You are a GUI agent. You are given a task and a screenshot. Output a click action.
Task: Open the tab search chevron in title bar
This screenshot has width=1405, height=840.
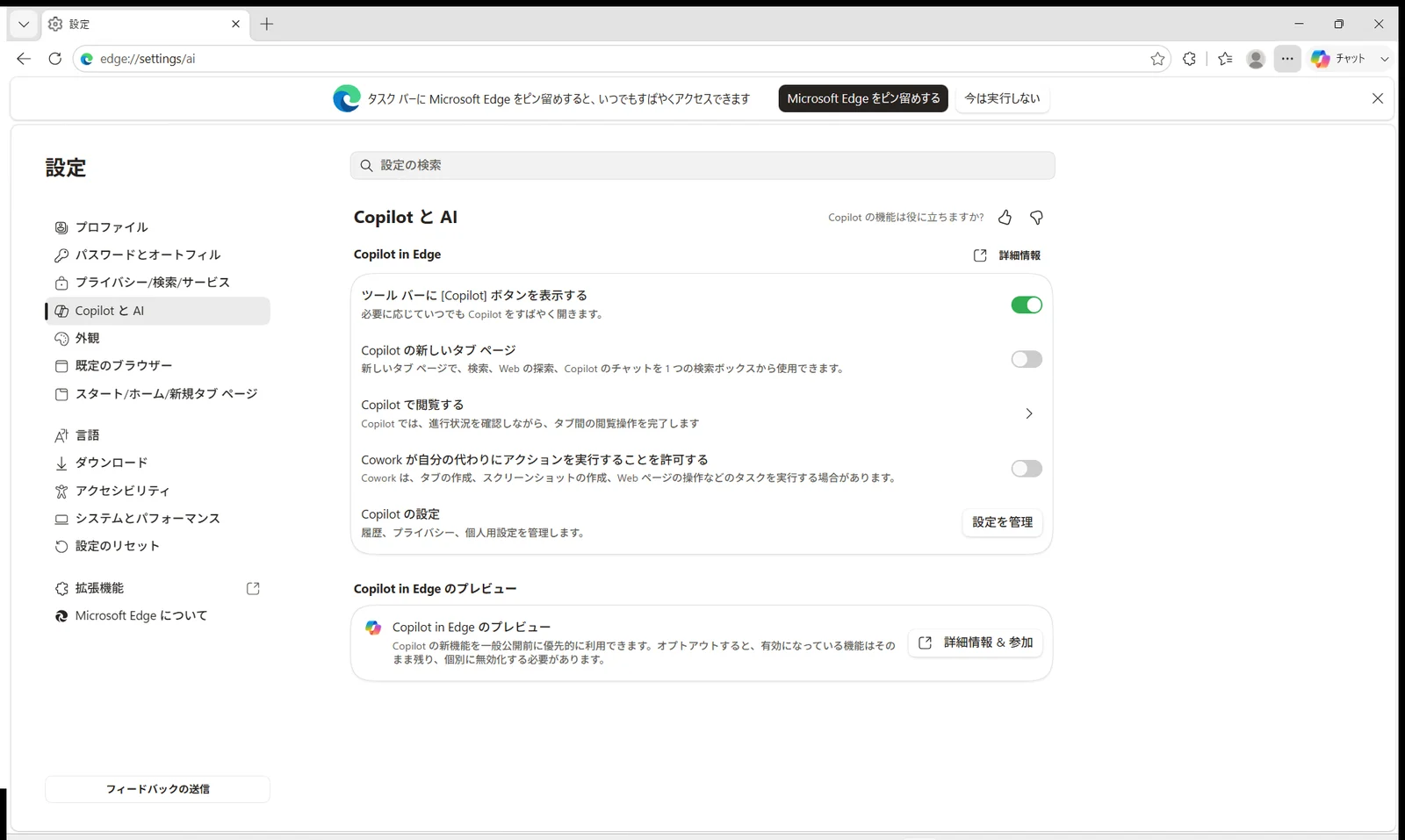click(x=24, y=25)
